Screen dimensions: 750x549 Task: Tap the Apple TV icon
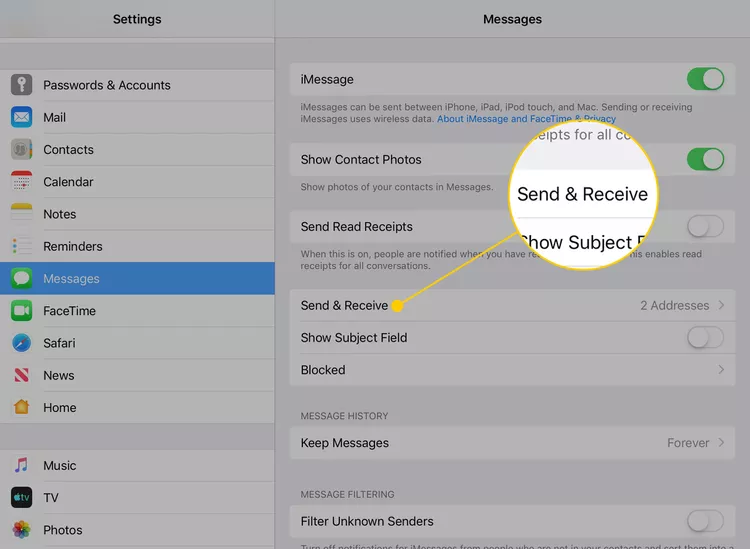pyautogui.click(x=22, y=498)
